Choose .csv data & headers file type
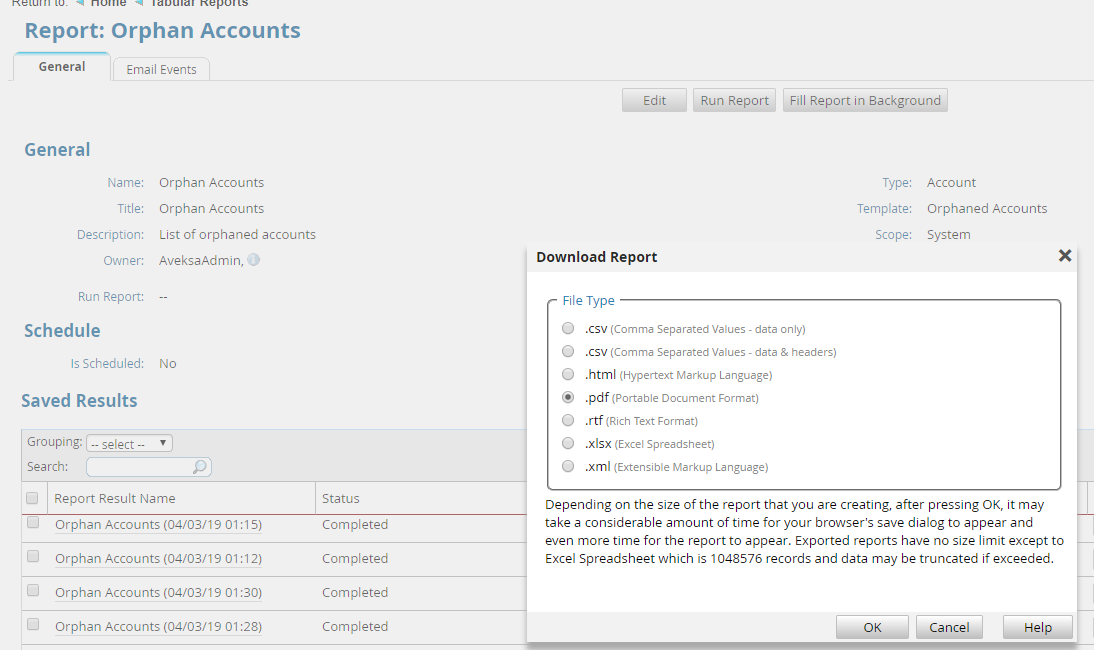Screen dimensions: 1094x650 pos(568,352)
